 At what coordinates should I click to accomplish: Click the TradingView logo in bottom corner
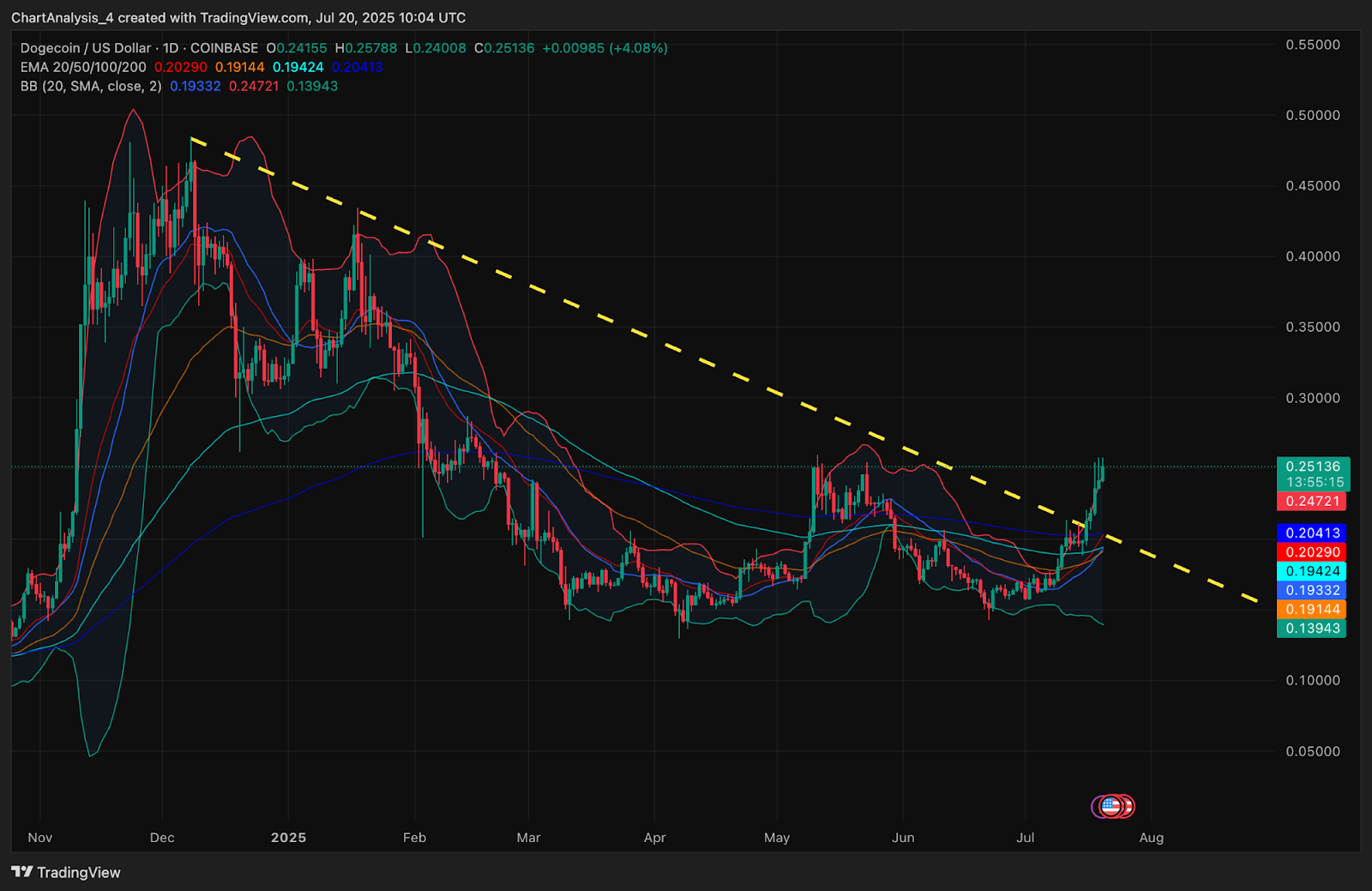[66, 872]
